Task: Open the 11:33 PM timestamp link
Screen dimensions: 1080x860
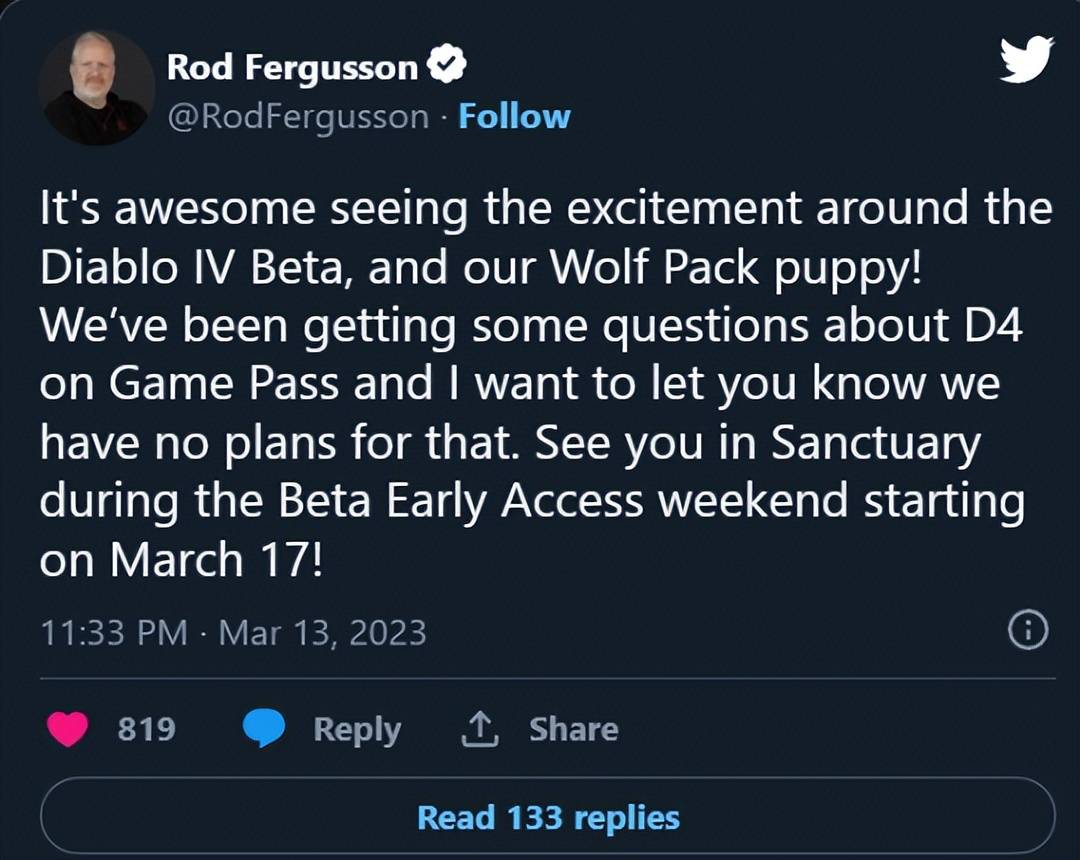Action: [113, 632]
